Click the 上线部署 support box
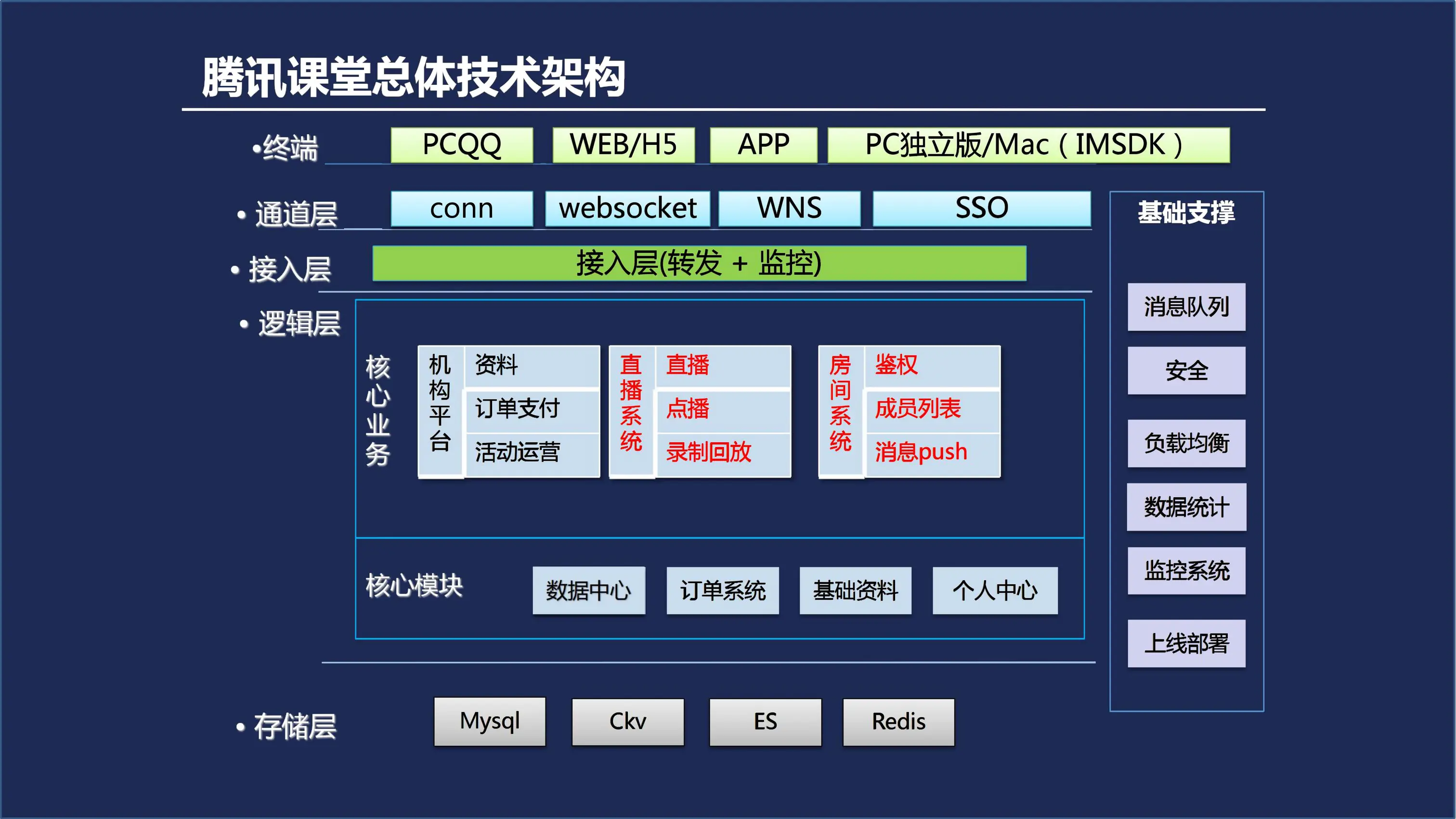Image resolution: width=1456 pixels, height=819 pixels. 1186,643
